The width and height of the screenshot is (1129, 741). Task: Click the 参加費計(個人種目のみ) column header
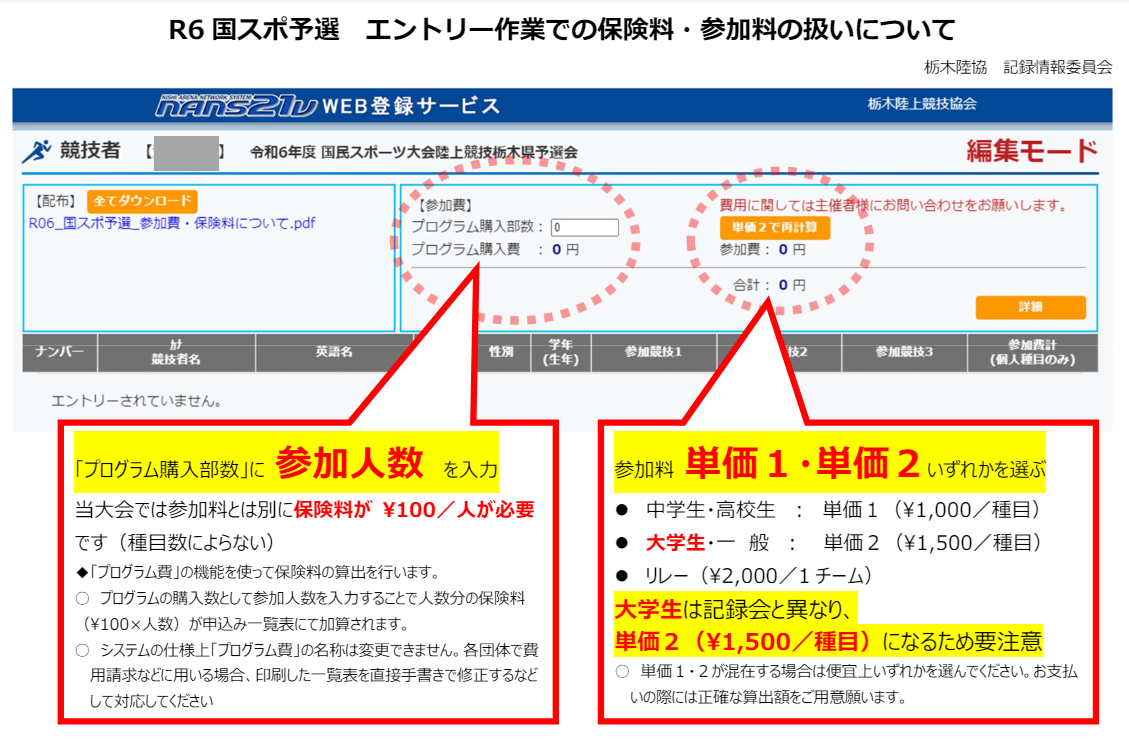click(x=1033, y=352)
